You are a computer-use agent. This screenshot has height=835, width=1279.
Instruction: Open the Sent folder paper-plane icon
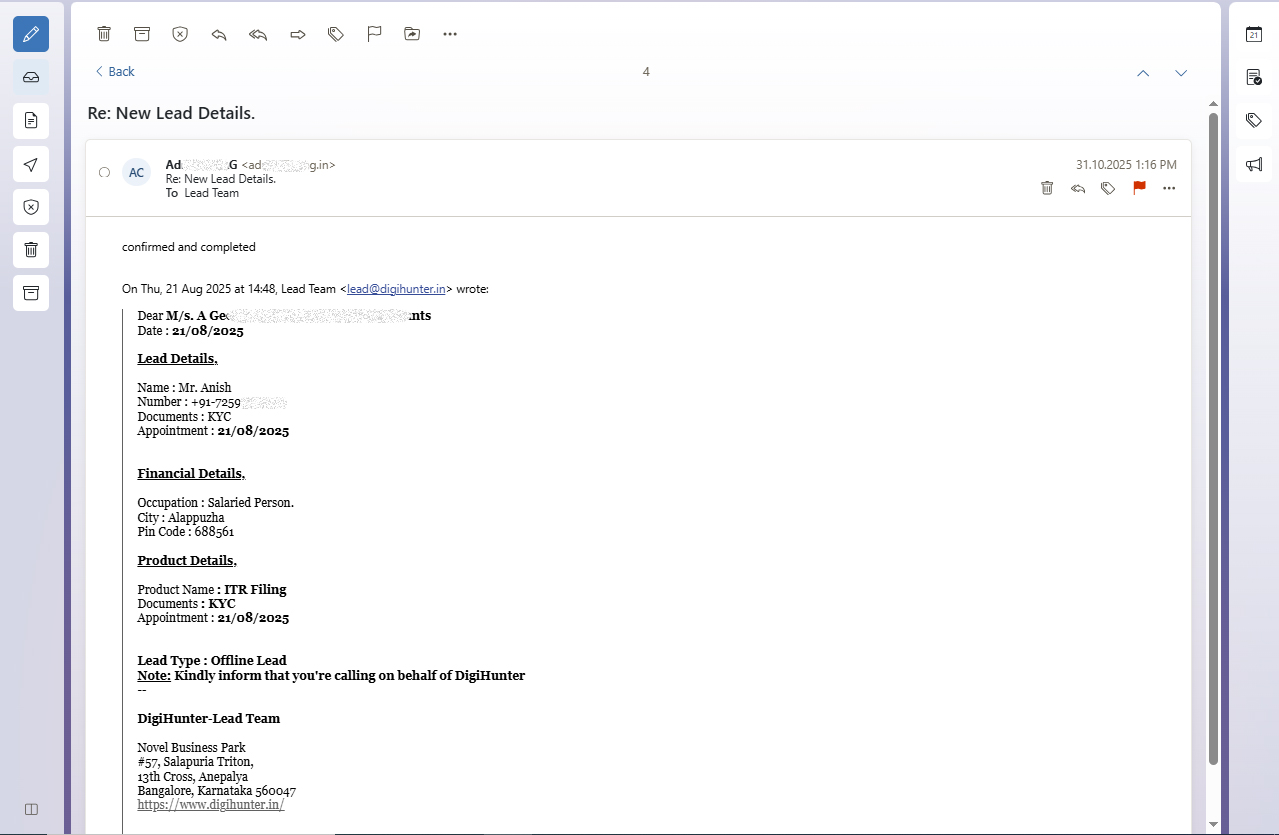31,164
